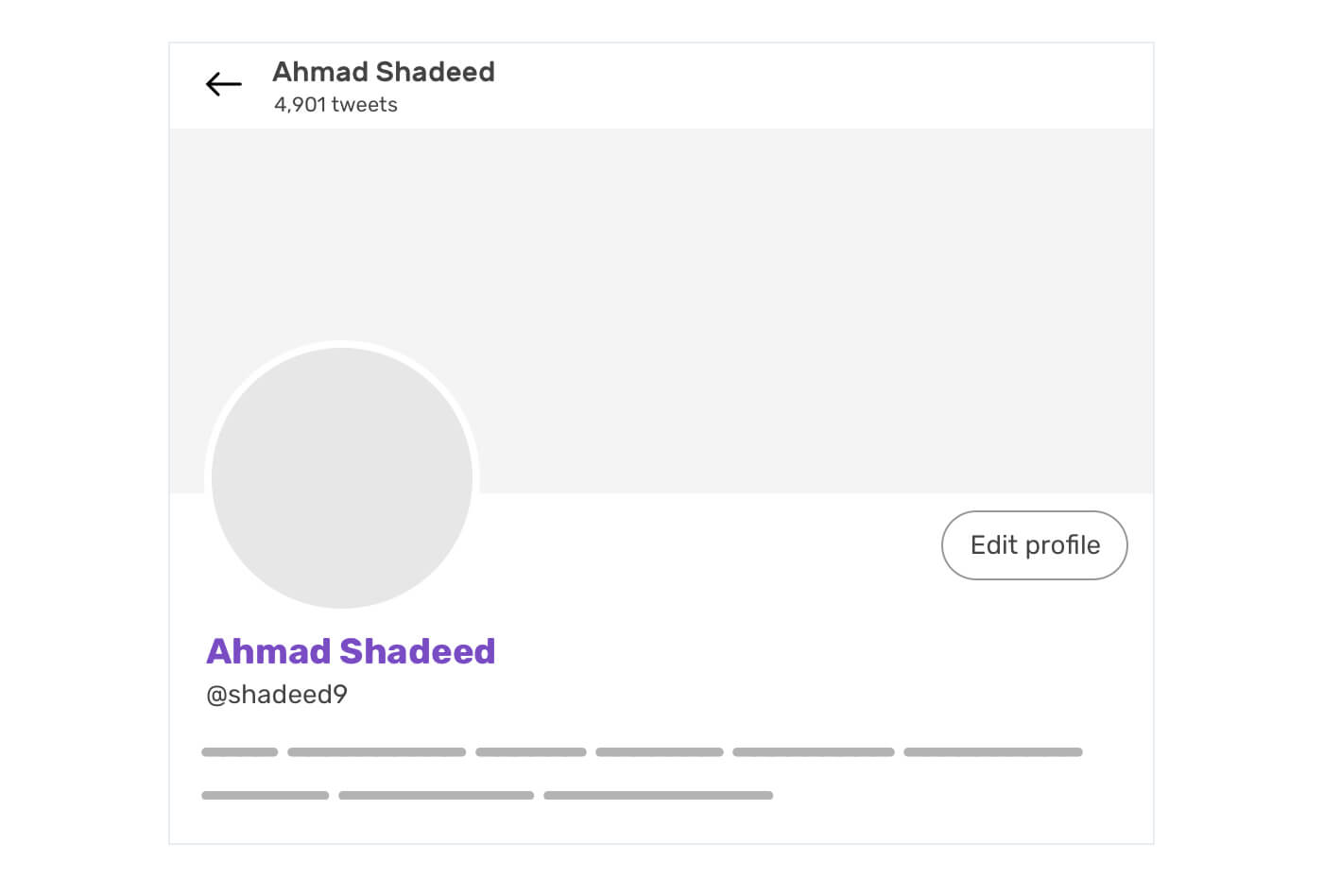This screenshot has height=896, width=1323.
Task: Click the word tweets in the header
Action: pos(364,105)
